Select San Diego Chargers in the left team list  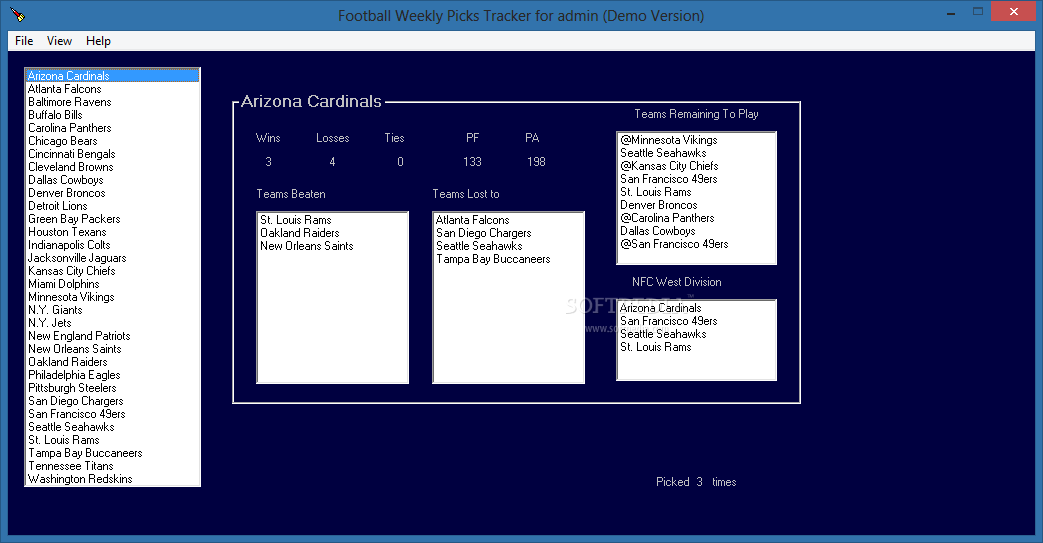pyautogui.click(x=112, y=400)
